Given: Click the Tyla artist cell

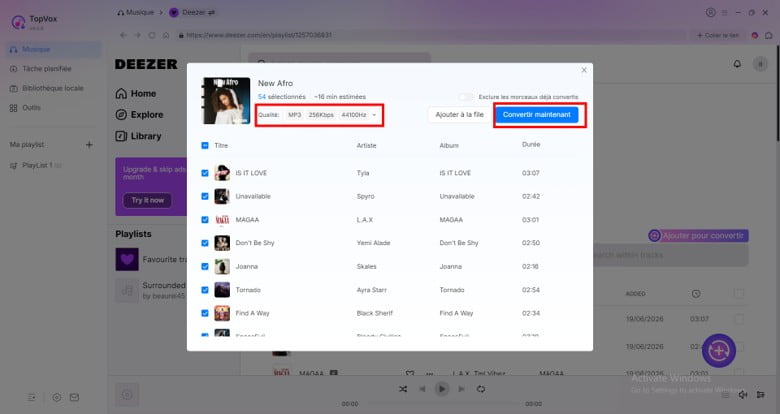Looking at the screenshot, I should point(363,173).
